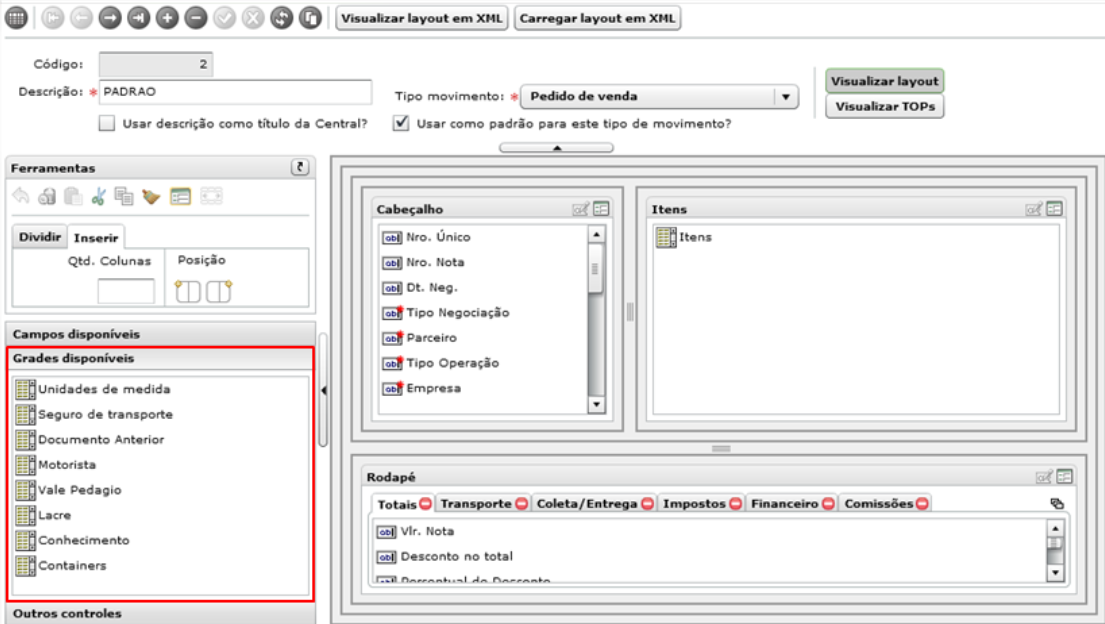
Task: Collapse the left side panel arrow
Action: tap(323, 390)
